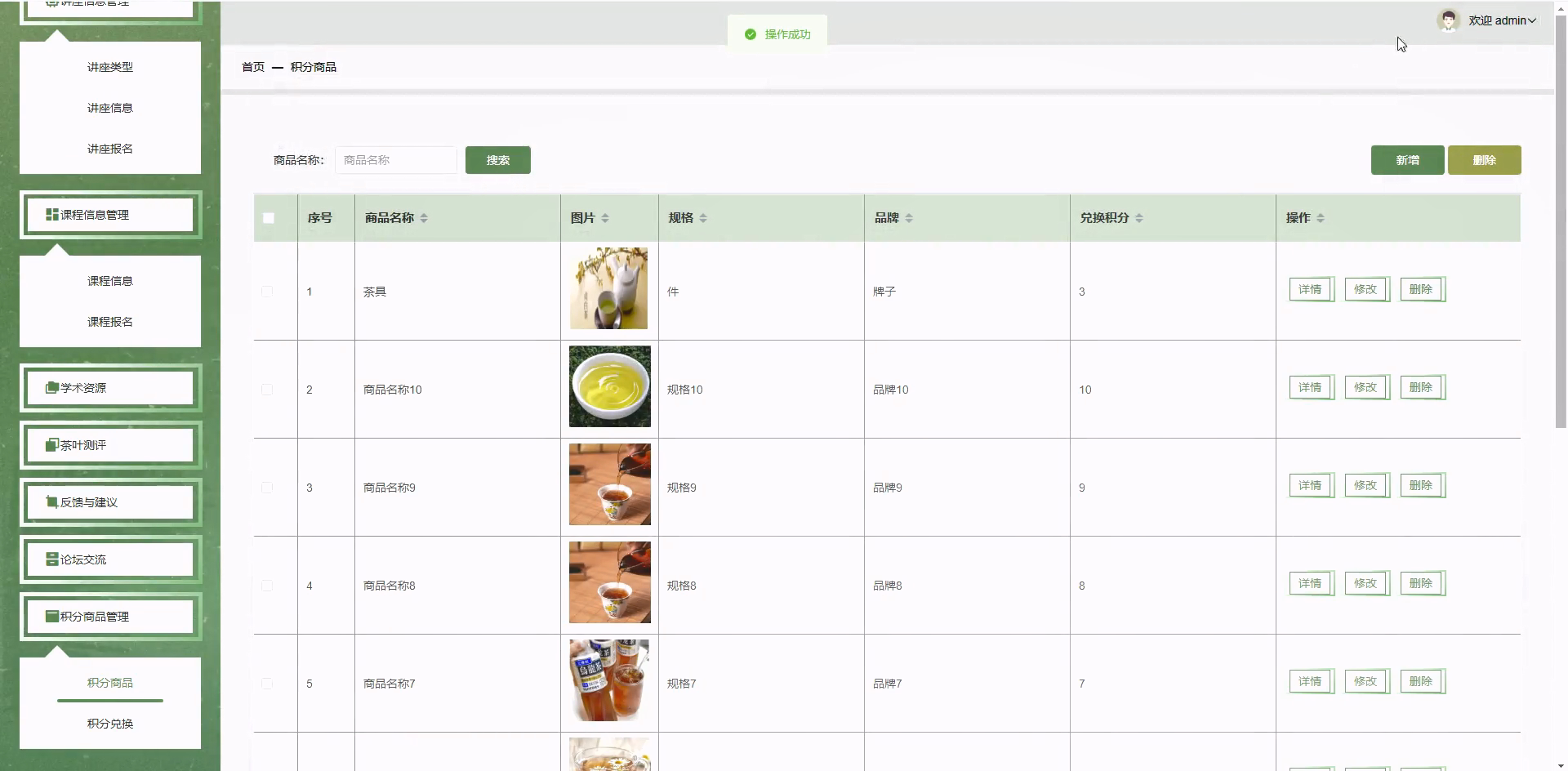
Task: Collapse the 课程信息管理 menu group
Action: [x=111, y=215]
